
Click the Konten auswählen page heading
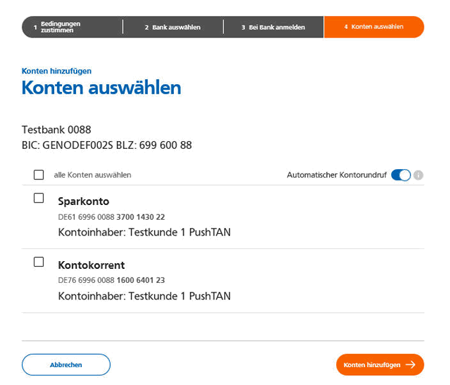[x=101, y=88]
